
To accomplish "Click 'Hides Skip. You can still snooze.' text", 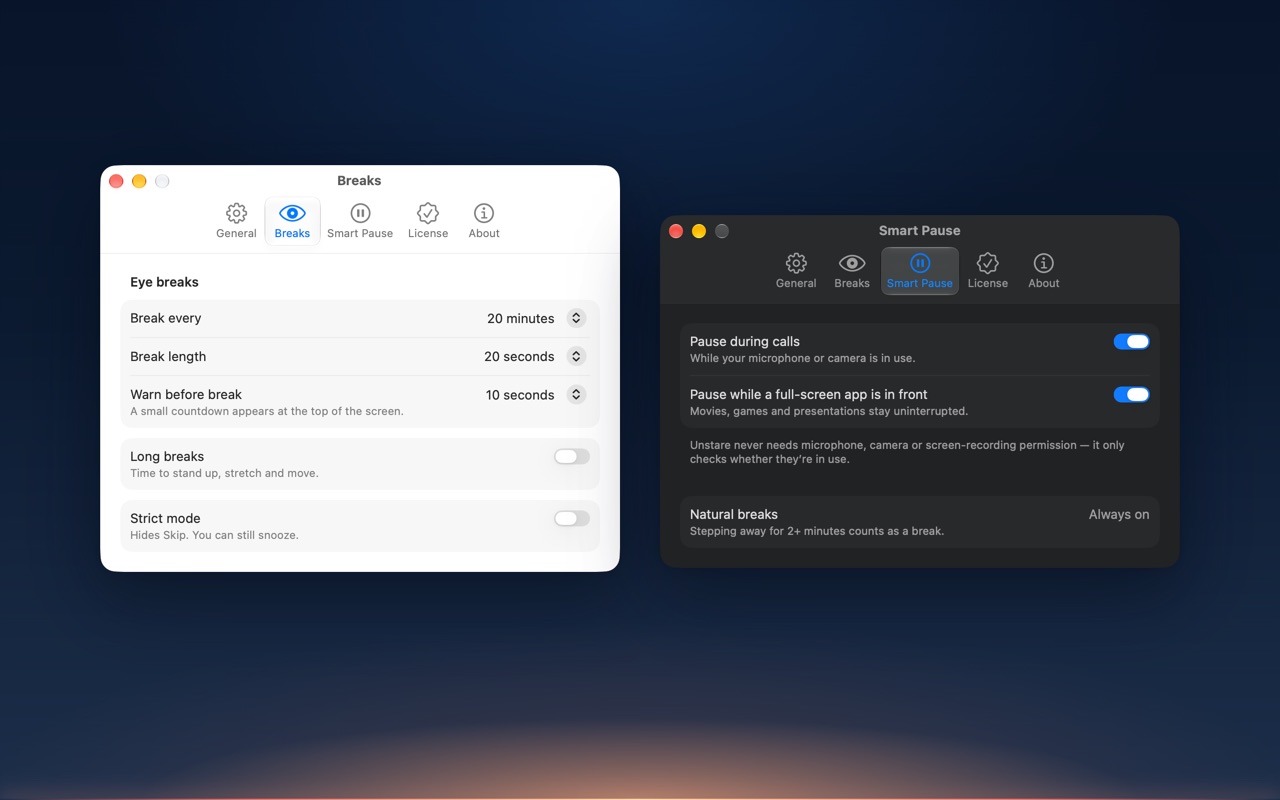I will [214, 535].
